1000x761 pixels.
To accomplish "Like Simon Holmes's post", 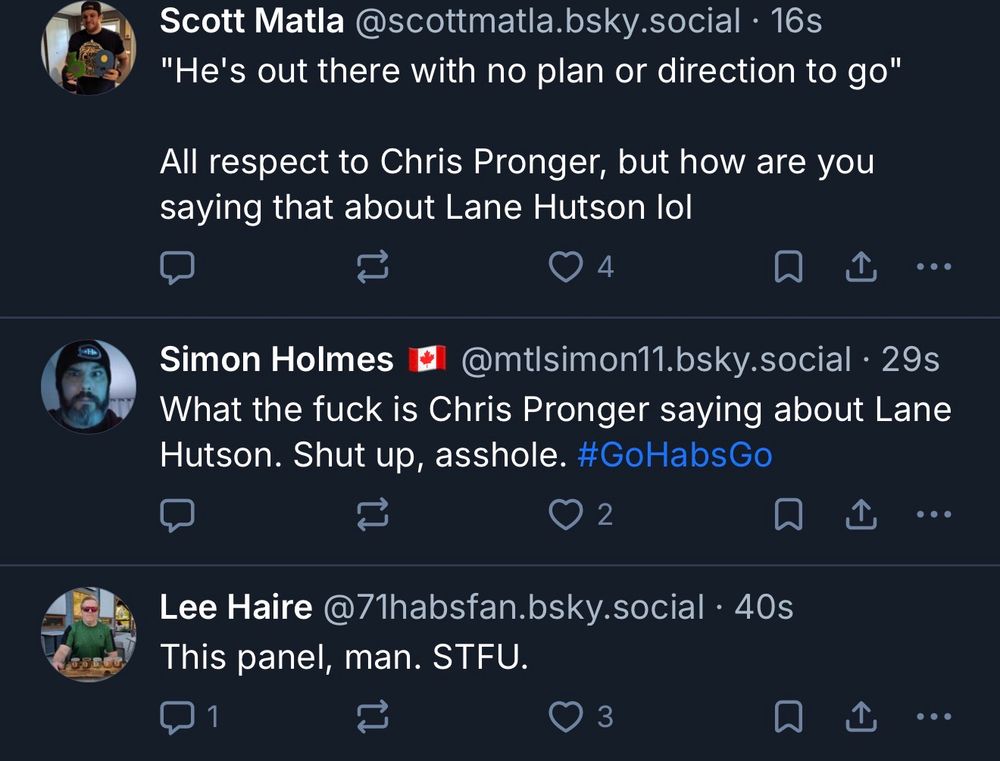I will coord(567,514).
